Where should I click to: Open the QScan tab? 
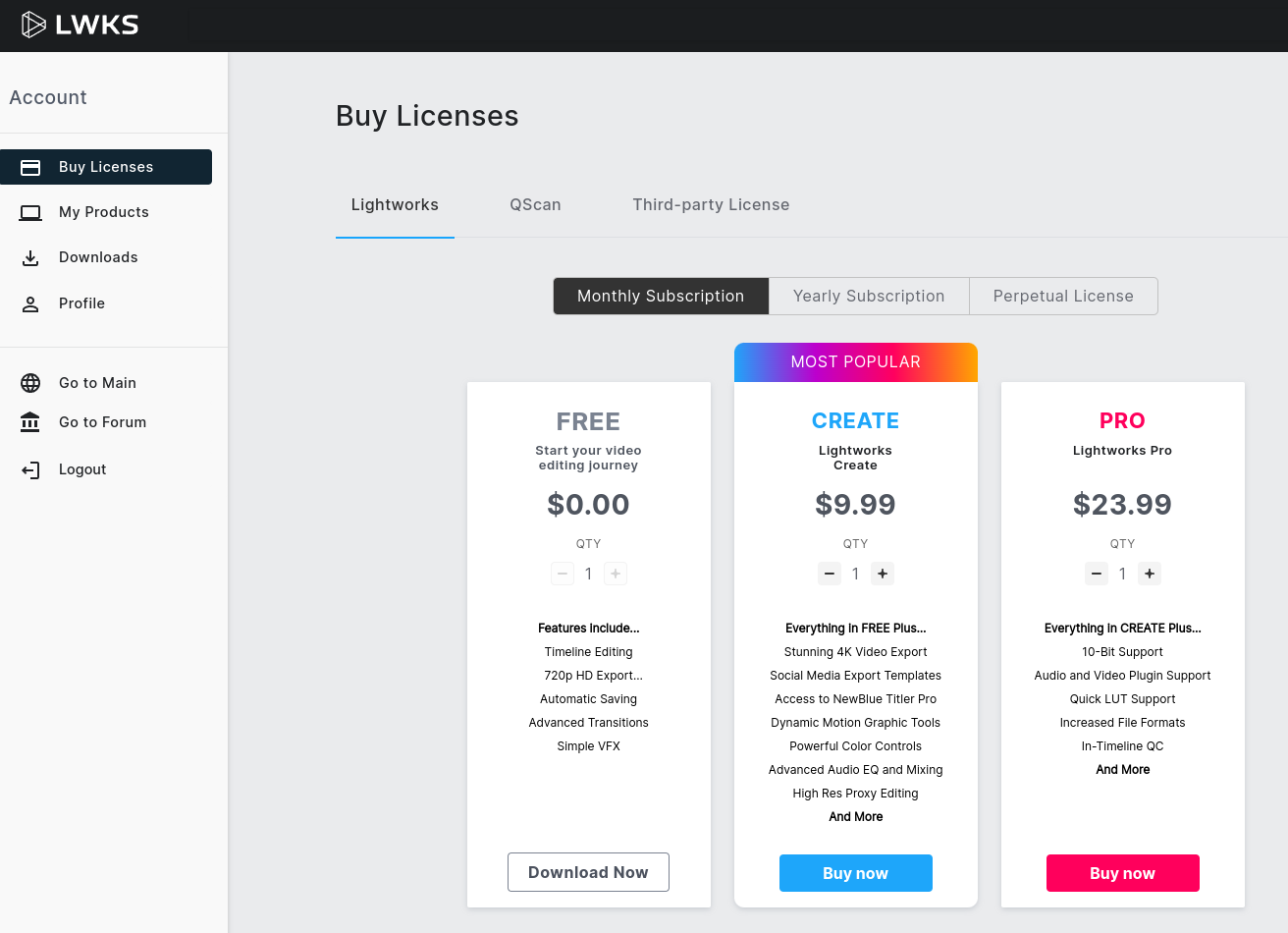coord(535,204)
